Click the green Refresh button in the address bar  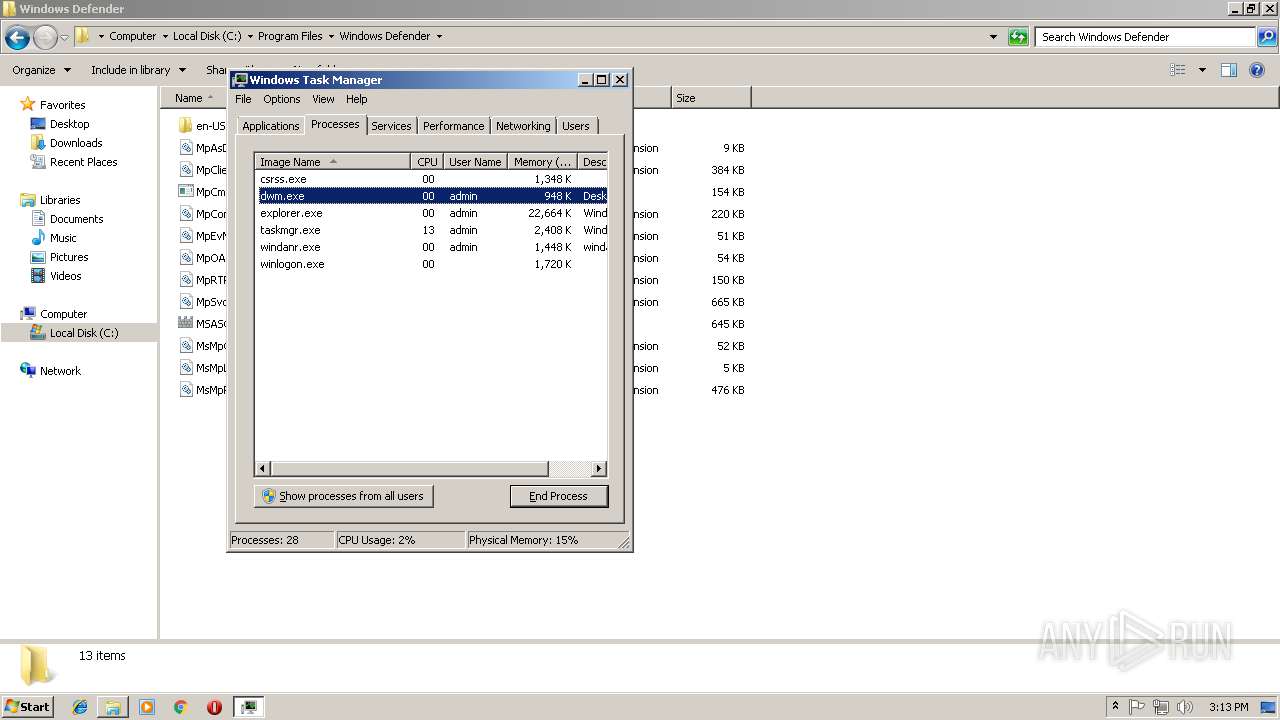coord(1018,37)
